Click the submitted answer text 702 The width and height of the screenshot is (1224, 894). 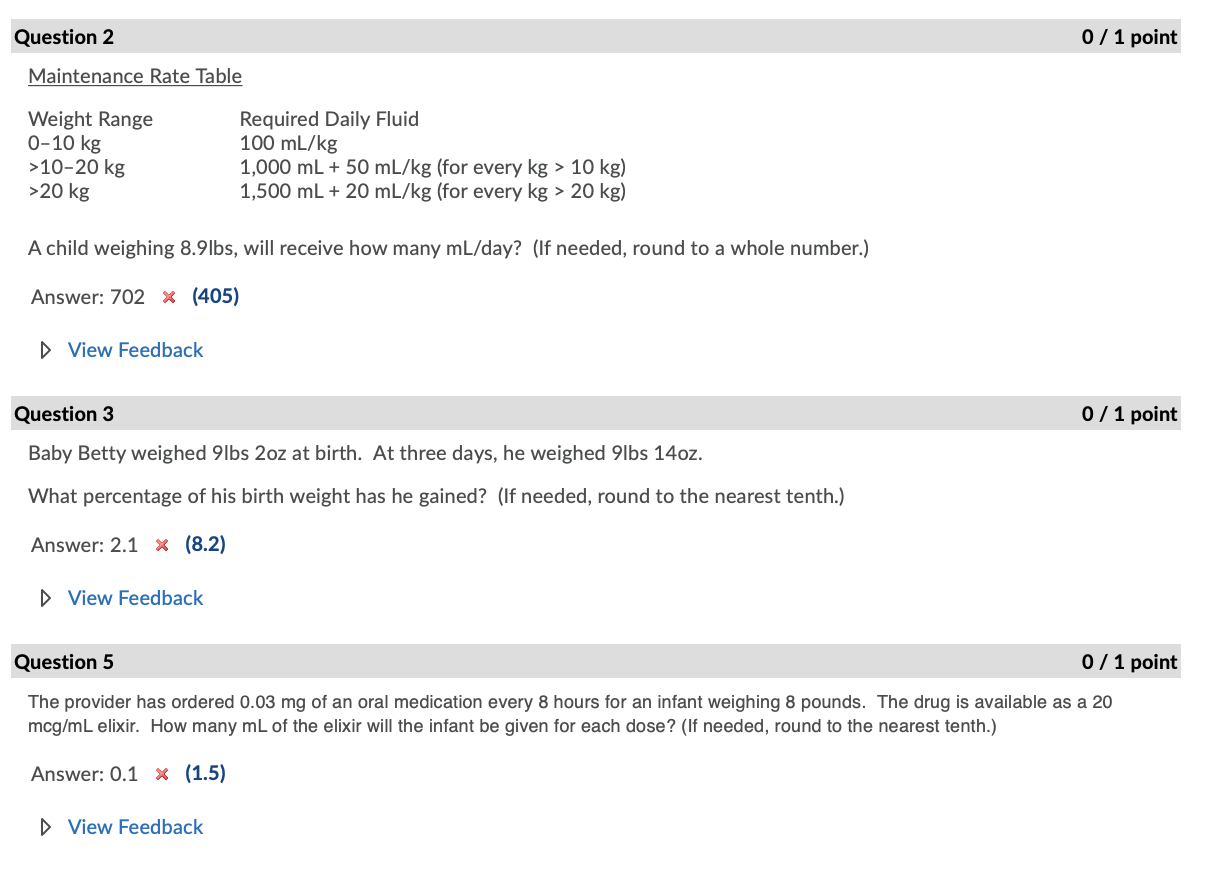(x=128, y=297)
